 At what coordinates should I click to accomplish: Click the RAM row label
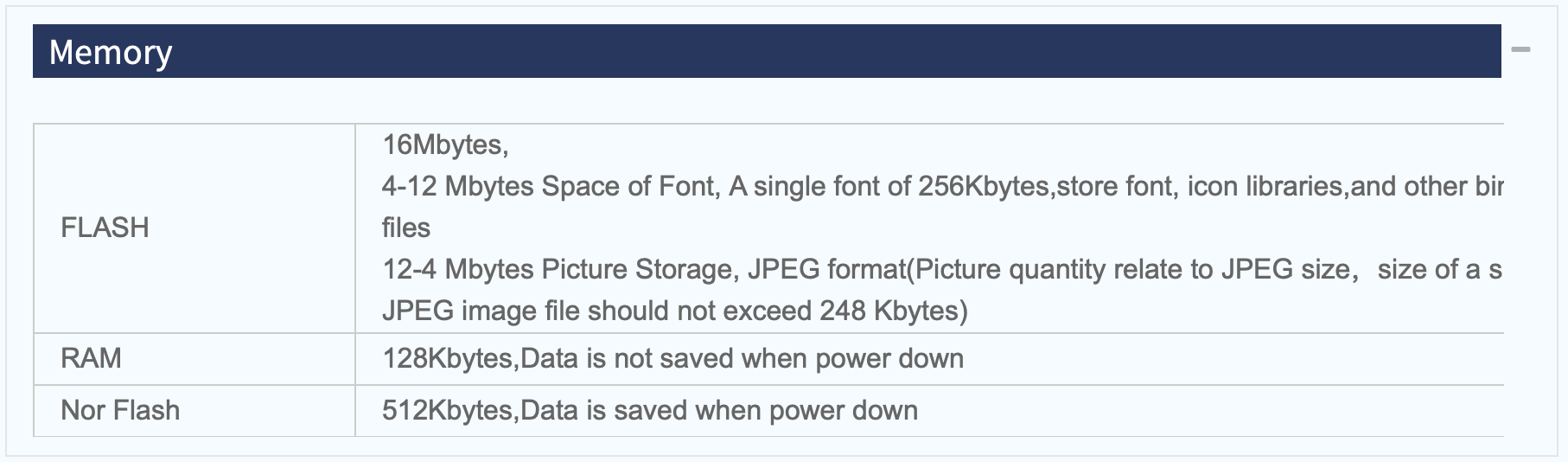click(91, 358)
